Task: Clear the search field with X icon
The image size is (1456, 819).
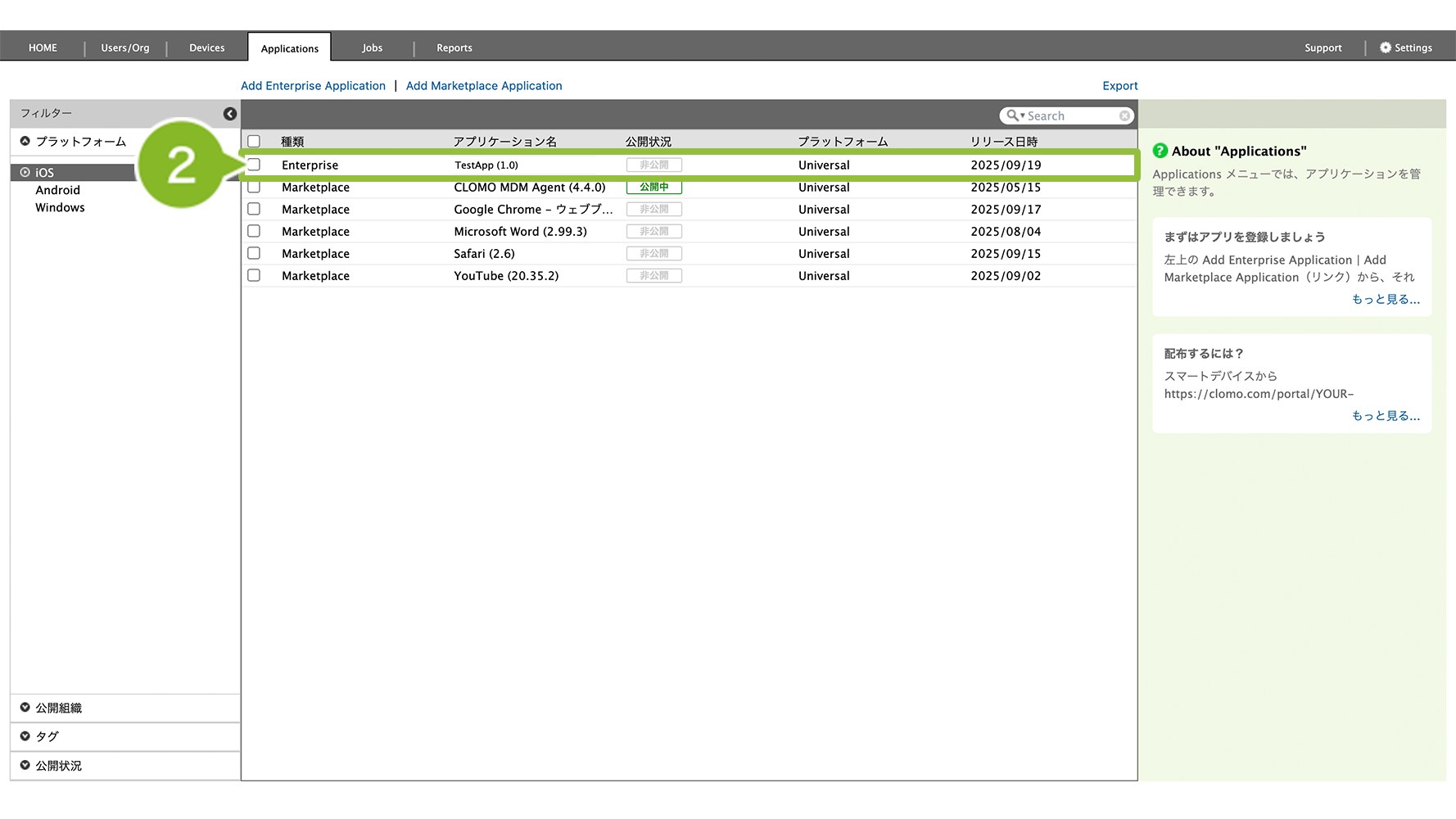Action: click(x=1124, y=116)
